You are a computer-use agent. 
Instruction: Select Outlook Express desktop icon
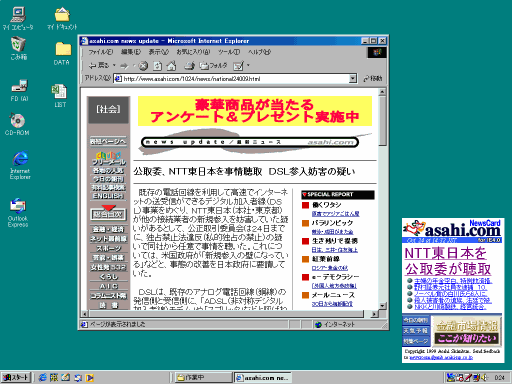coord(18,213)
